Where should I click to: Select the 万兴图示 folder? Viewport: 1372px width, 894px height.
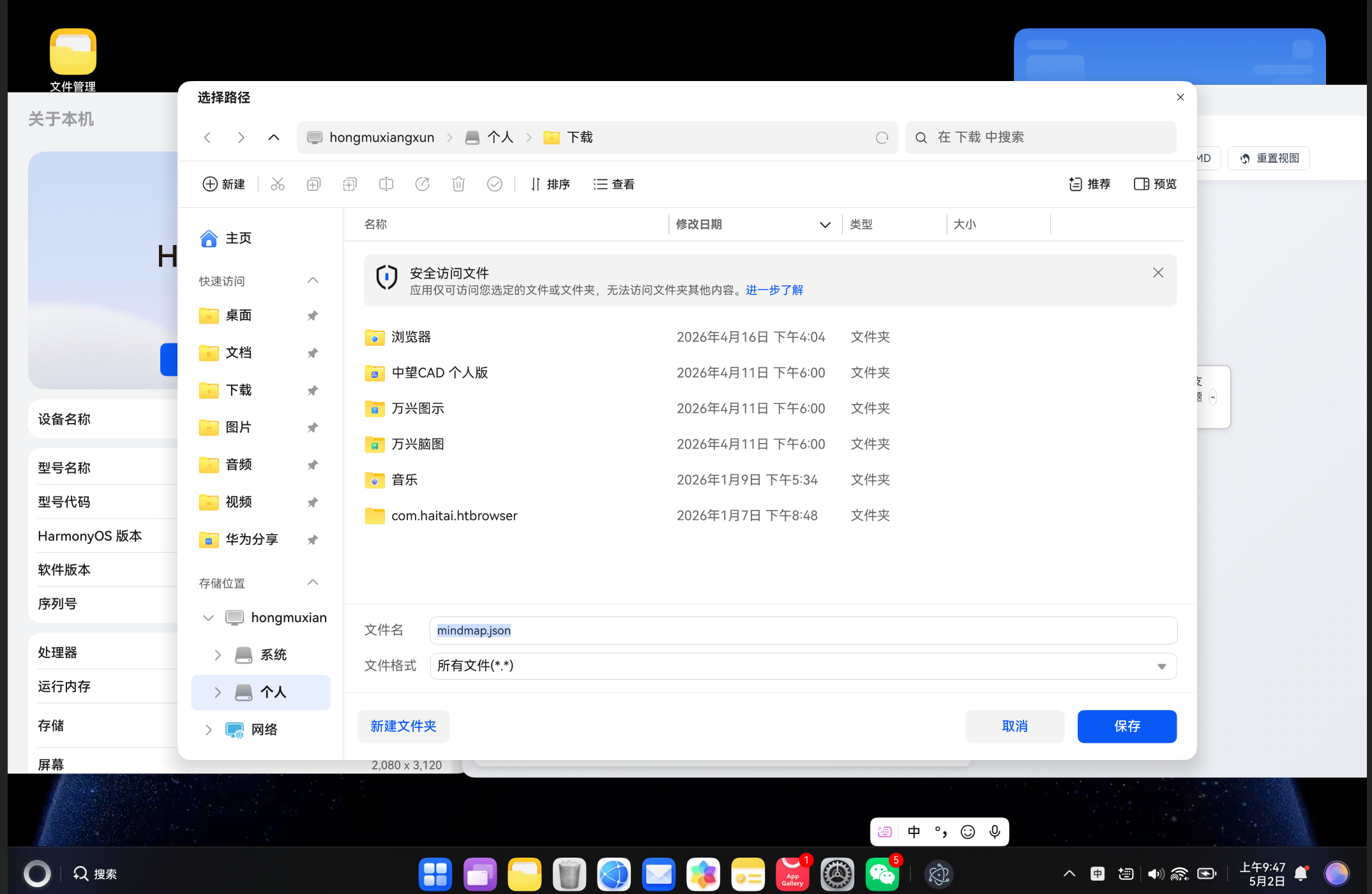(x=404, y=408)
